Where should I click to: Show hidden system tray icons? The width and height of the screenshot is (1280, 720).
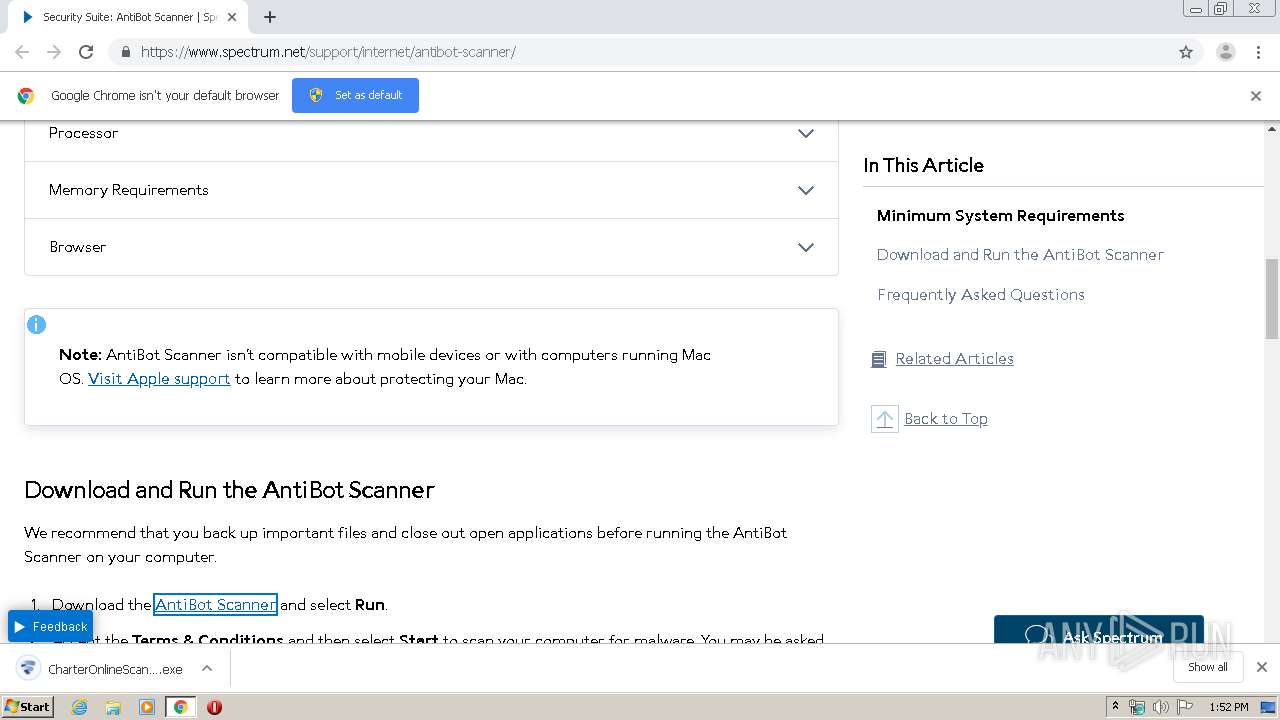(1115, 707)
